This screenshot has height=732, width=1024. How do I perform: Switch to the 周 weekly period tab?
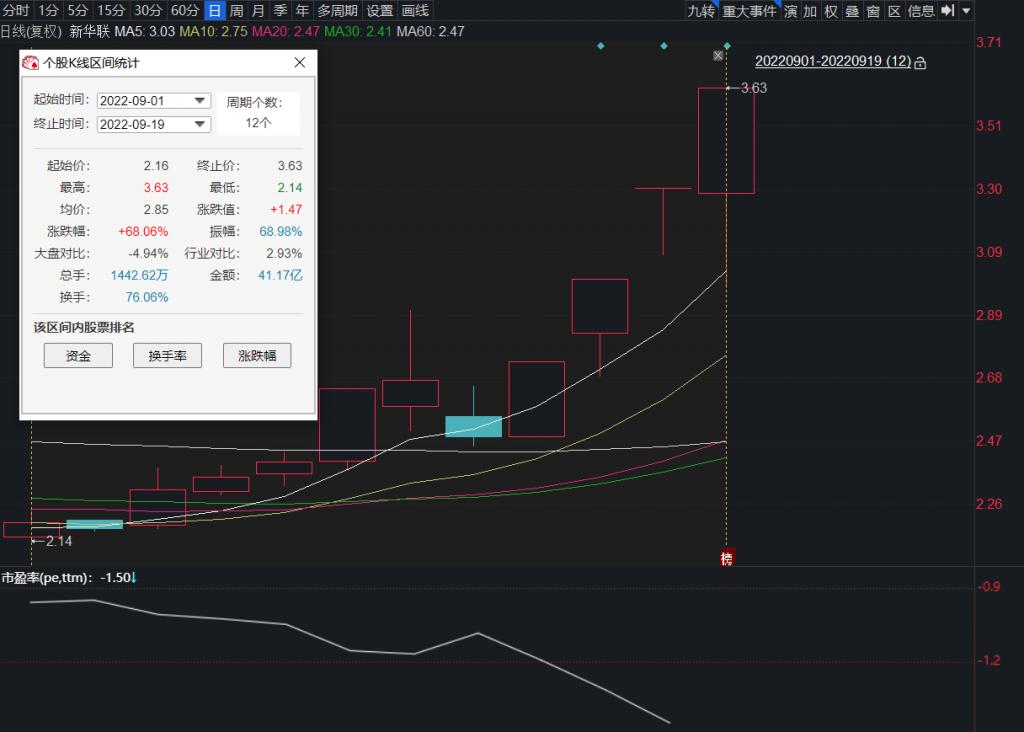pyautogui.click(x=236, y=10)
